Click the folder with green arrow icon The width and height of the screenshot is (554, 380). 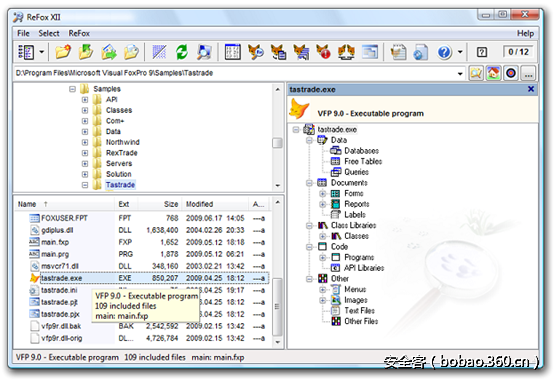[86, 52]
